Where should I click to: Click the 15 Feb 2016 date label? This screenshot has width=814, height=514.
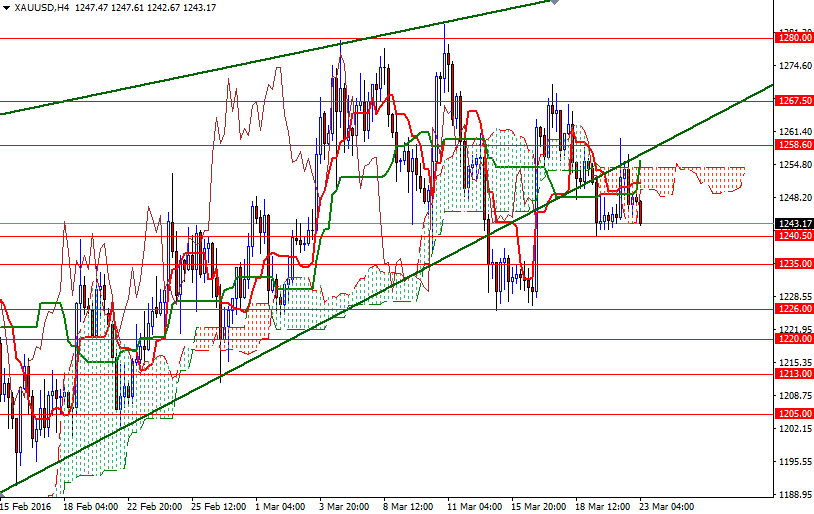coord(27,506)
